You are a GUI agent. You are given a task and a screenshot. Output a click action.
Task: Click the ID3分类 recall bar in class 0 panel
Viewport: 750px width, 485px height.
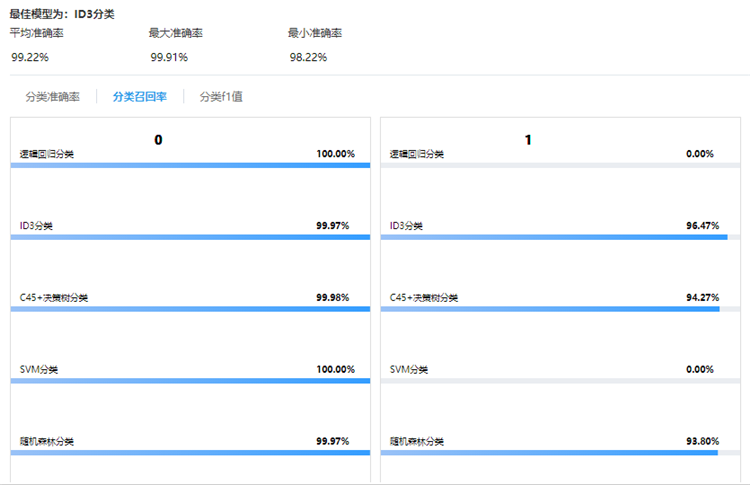click(190, 237)
